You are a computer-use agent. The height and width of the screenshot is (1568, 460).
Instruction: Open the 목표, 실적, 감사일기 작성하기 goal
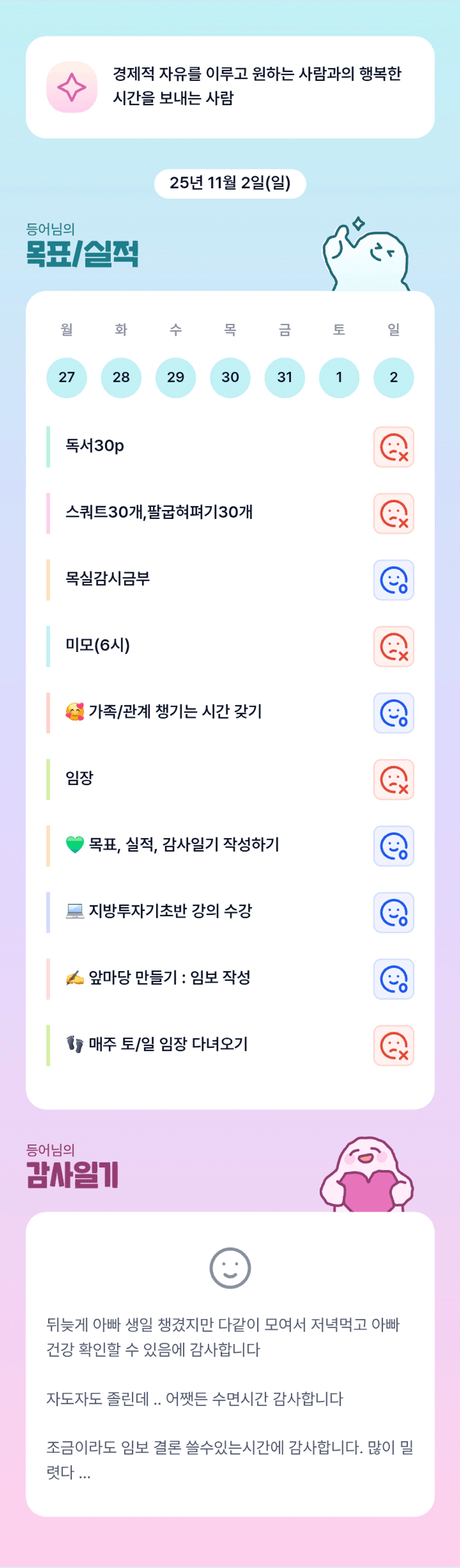(184, 844)
